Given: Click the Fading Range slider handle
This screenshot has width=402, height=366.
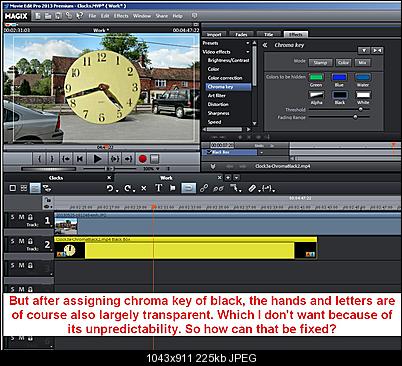Looking at the screenshot, I should [355, 117].
